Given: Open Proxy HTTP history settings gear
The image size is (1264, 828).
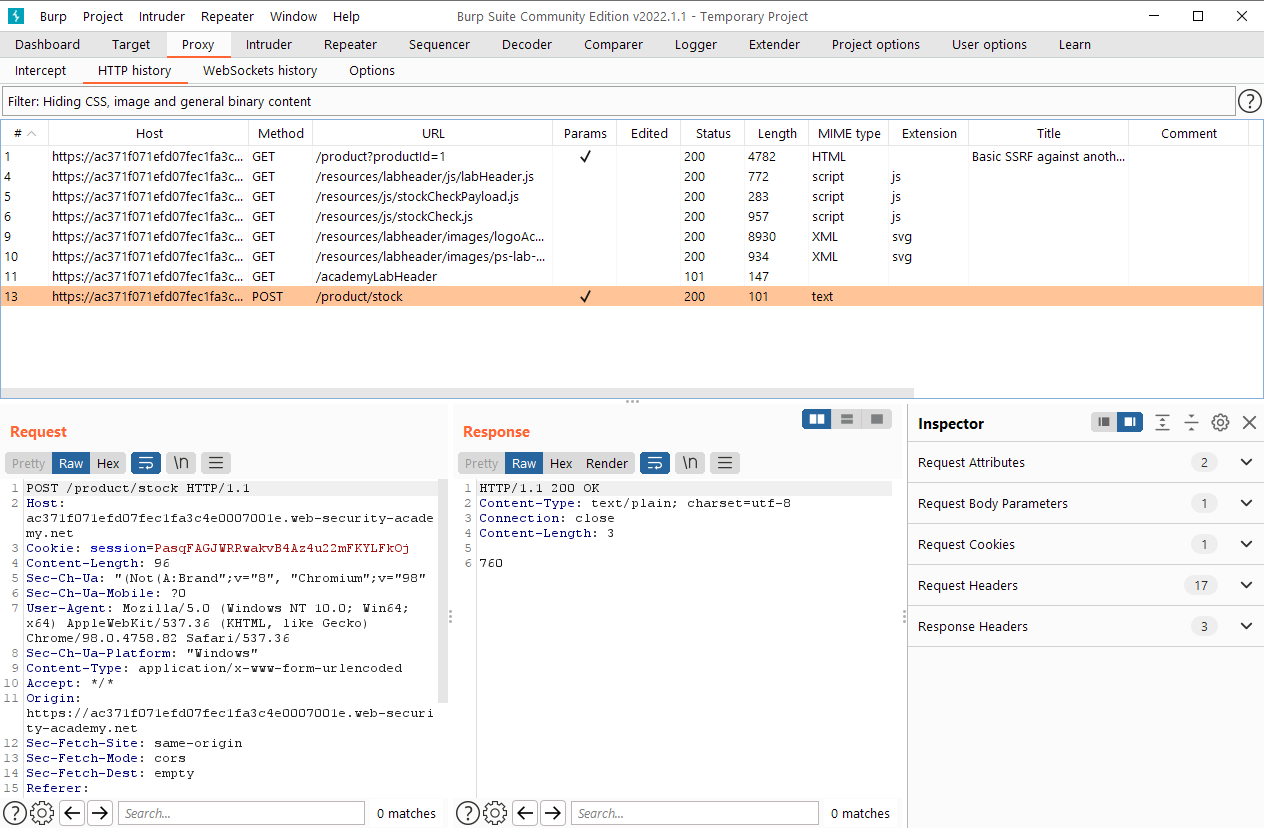Looking at the screenshot, I should pyautogui.click(x=41, y=813).
